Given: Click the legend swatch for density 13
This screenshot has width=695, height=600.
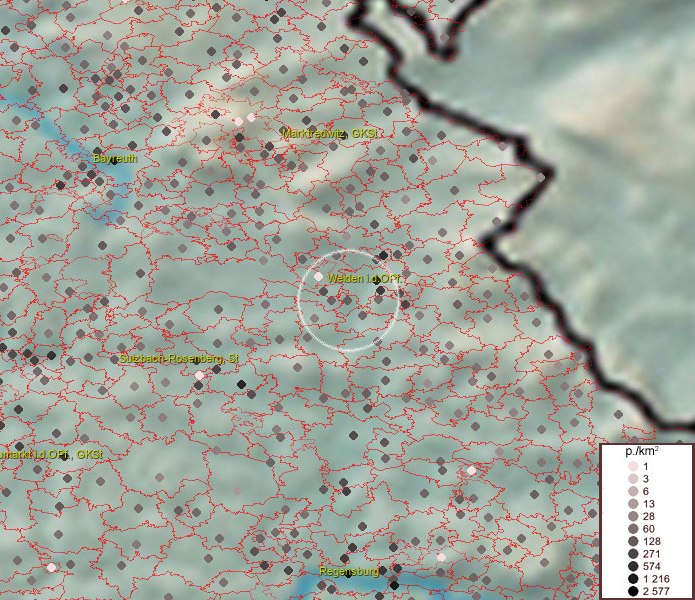Looking at the screenshot, I should tap(632, 504).
